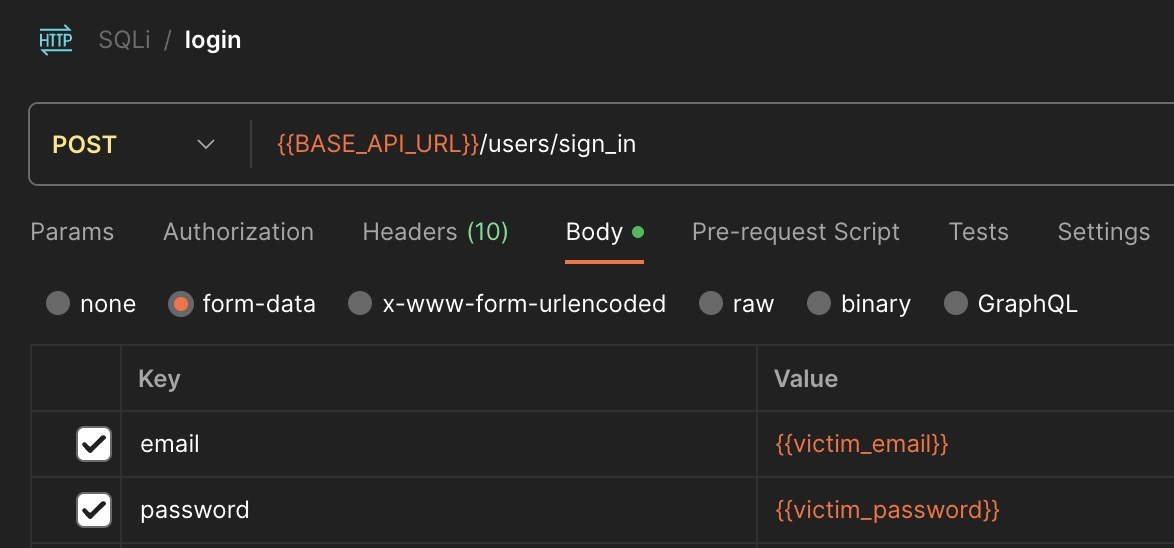
Task: Click the password key cell
Action: (439, 510)
